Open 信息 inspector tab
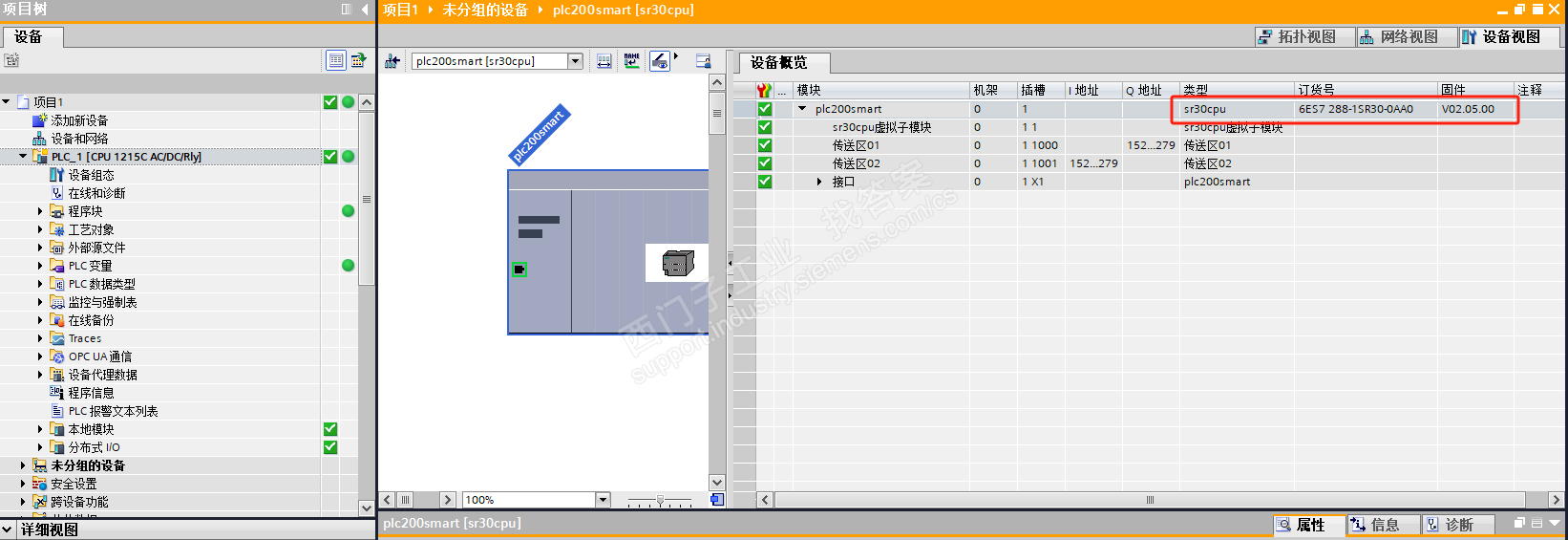The height and width of the screenshot is (540, 1568). (1384, 525)
